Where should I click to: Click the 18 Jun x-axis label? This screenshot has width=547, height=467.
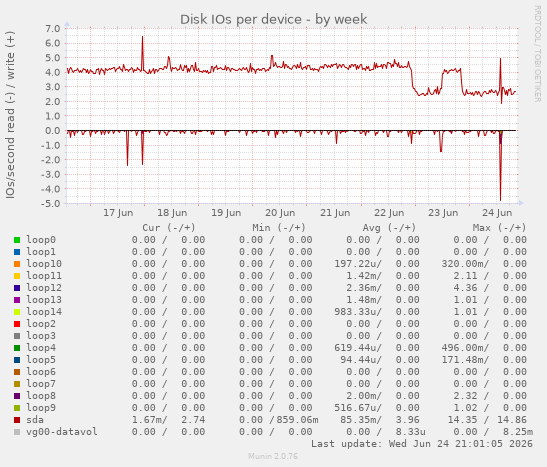click(172, 213)
